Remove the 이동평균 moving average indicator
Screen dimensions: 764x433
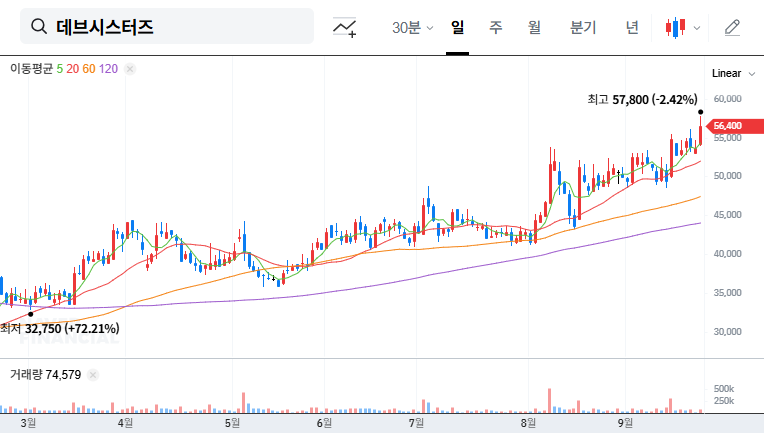click(130, 69)
